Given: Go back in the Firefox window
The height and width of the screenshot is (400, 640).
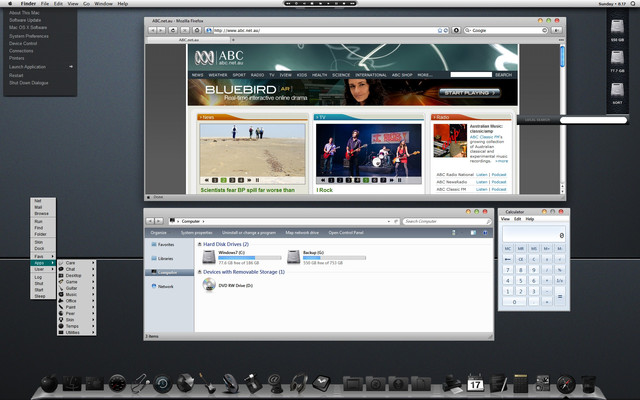Looking at the screenshot, I should point(152,30).
